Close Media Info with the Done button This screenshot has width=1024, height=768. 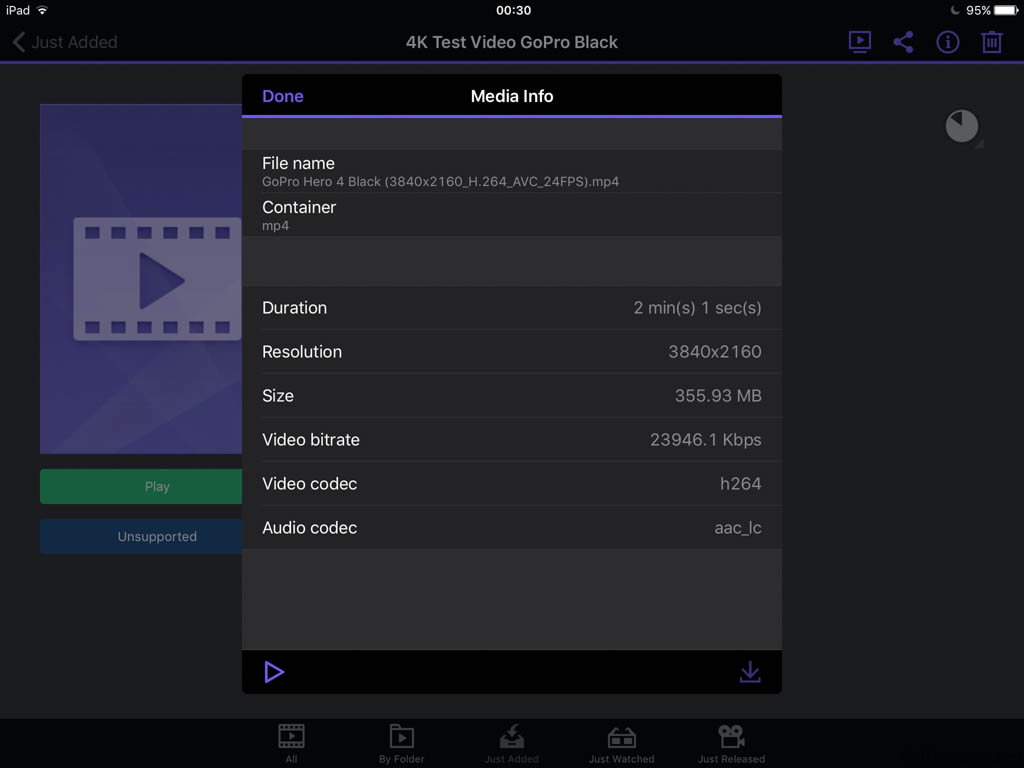[x=282, y=96]
